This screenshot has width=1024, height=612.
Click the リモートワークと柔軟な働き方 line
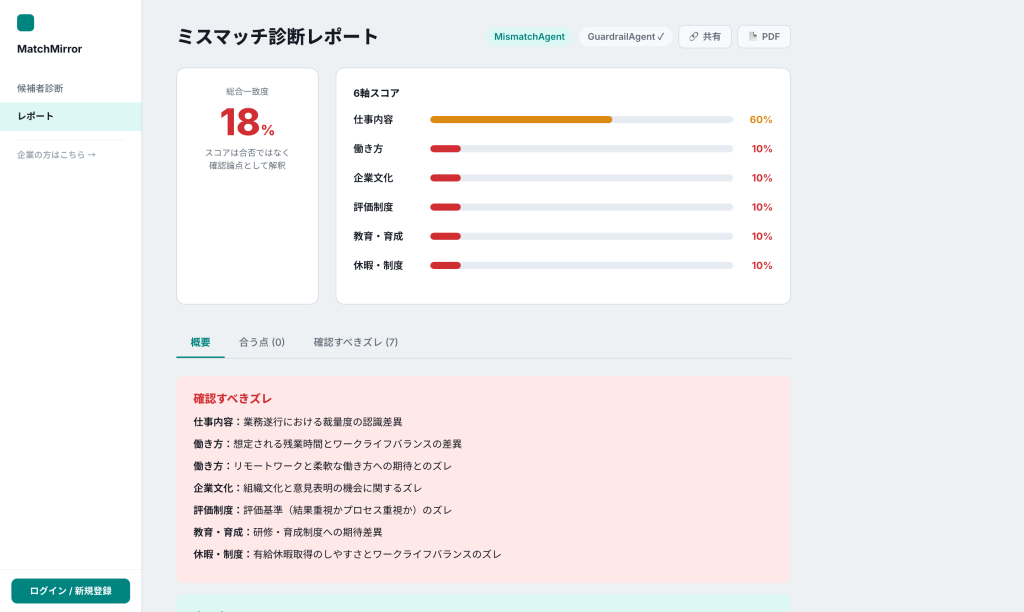tap(323, 466)
